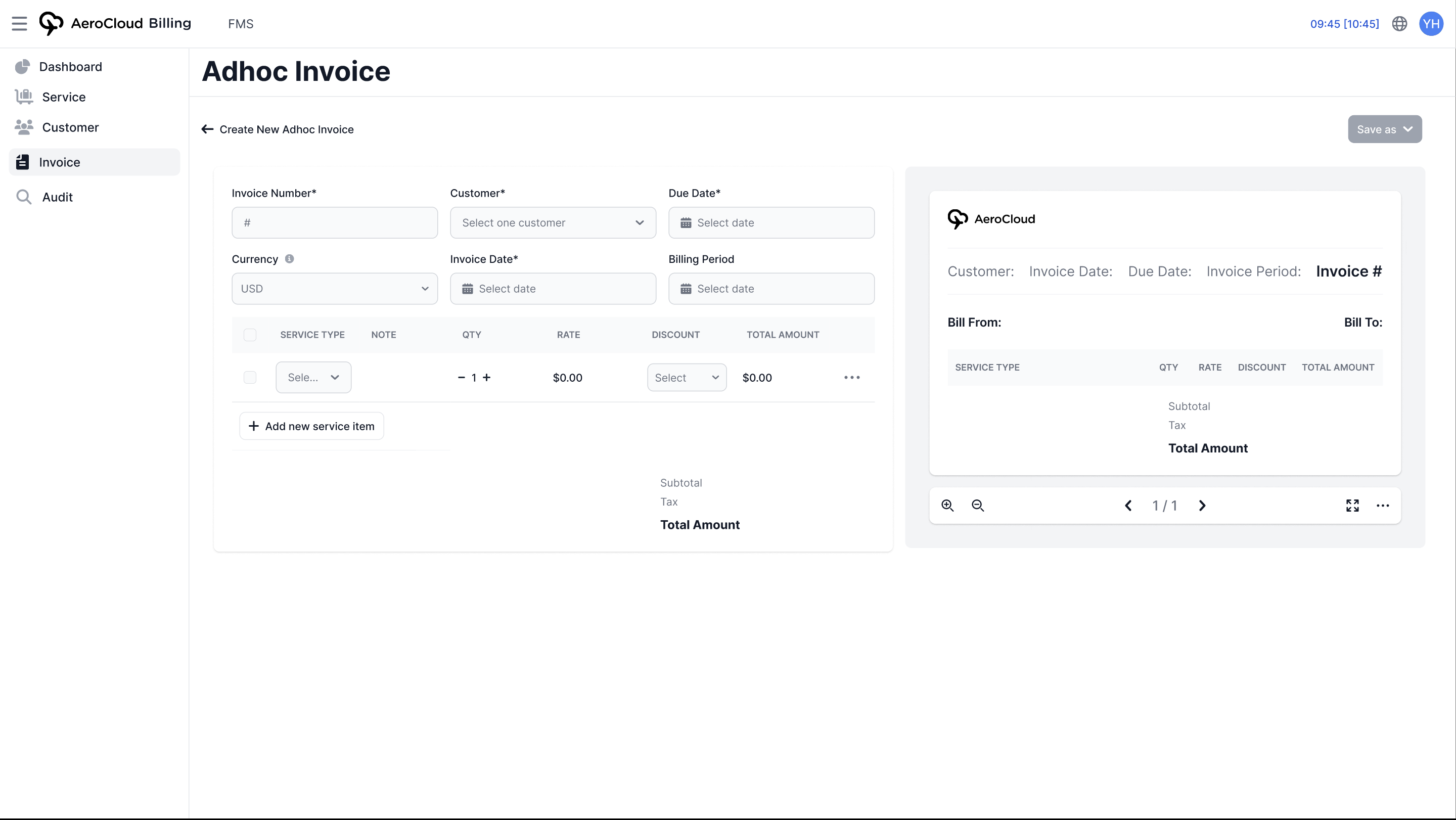Screen dimensions: 1456x820
Task: Click Currency info icon
Action: click(289, 259)
